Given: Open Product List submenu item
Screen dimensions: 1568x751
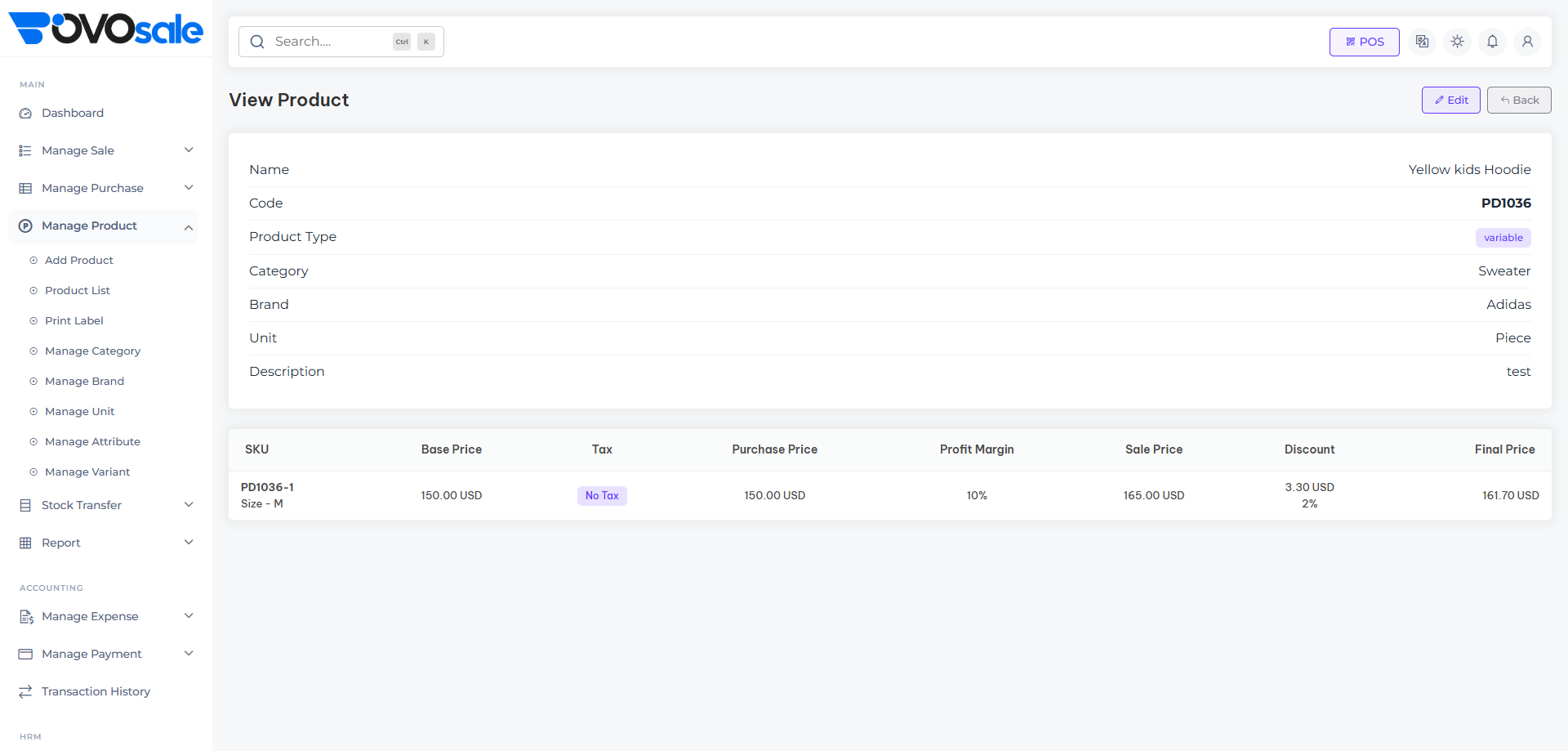Looking at the screenshot, I should [x=78, y=291].
